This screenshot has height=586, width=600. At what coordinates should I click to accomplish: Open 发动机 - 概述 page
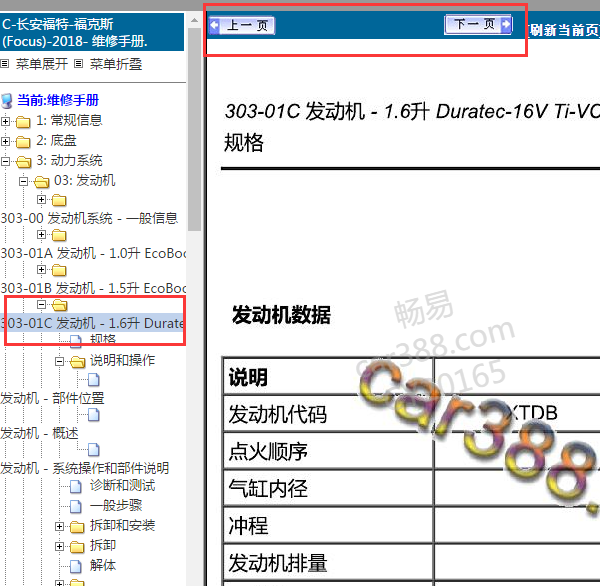coord(39,433)
